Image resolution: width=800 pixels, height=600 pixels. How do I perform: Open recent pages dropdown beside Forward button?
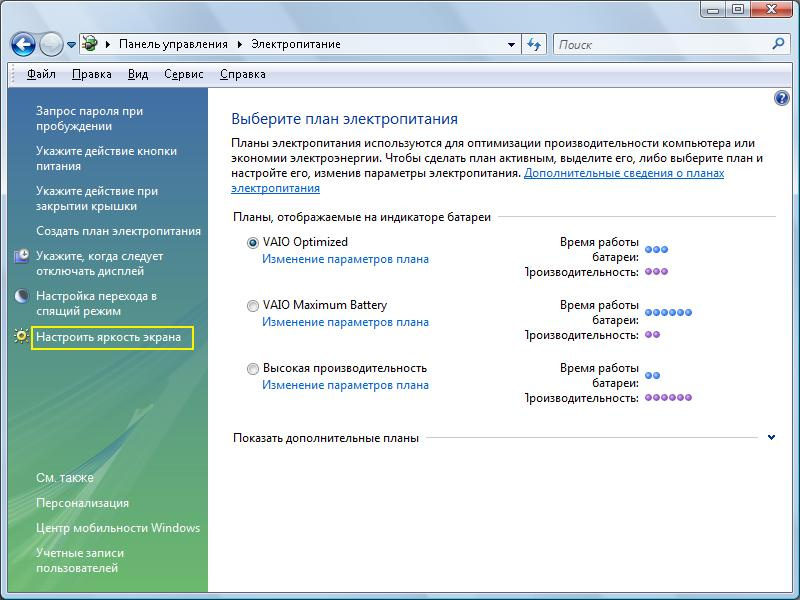tap(72, 46)
